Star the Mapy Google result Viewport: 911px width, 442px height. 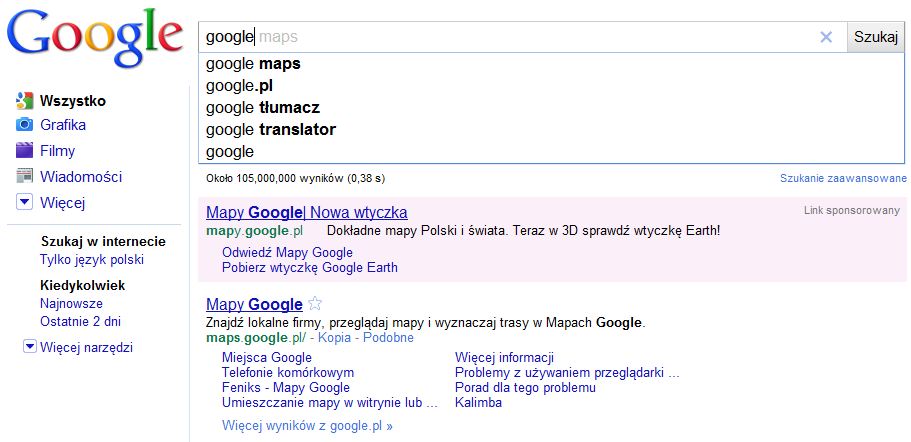tap(315, 304)
